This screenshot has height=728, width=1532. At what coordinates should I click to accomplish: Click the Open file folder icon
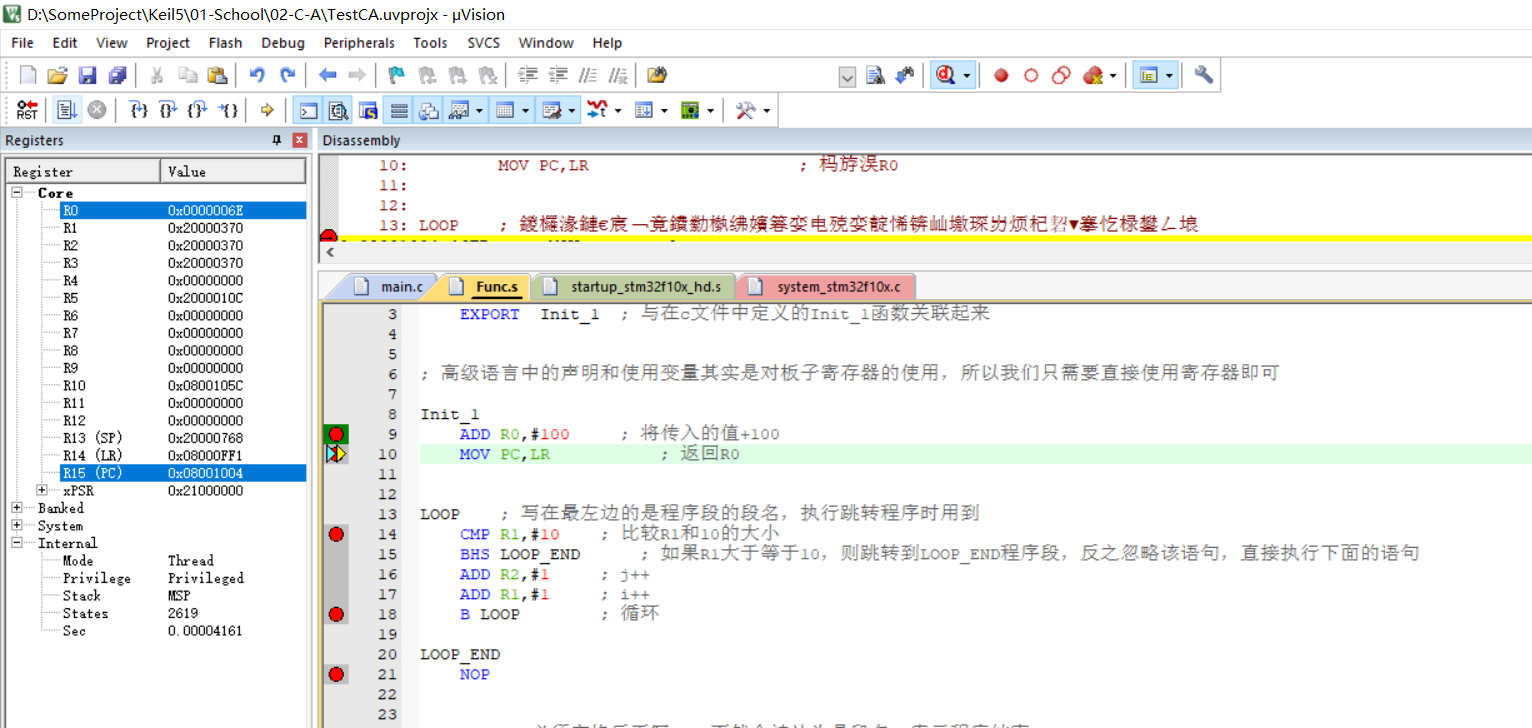coord(58,75)
